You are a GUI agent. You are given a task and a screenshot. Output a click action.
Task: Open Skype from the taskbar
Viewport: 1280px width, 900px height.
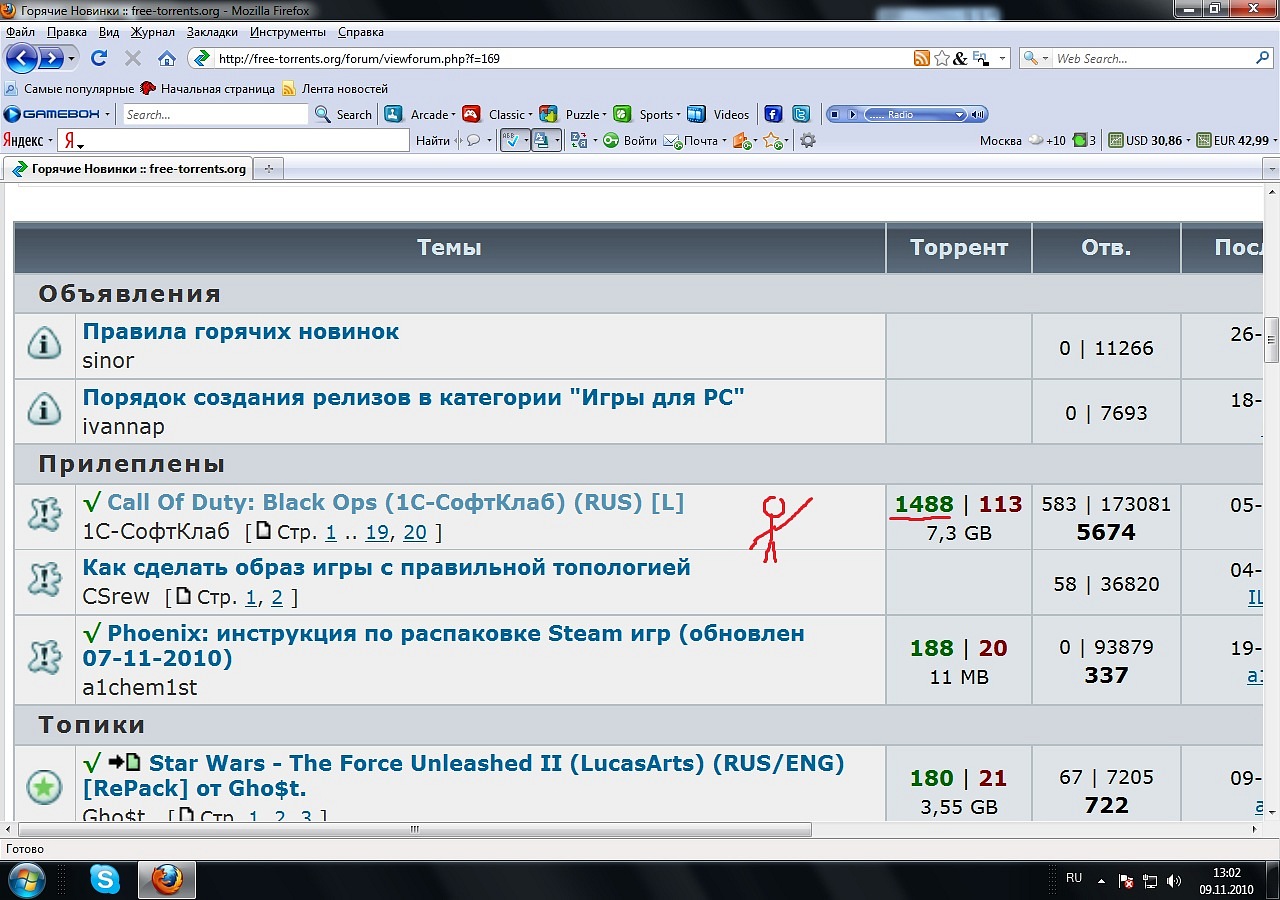click(x=104, y=879)
